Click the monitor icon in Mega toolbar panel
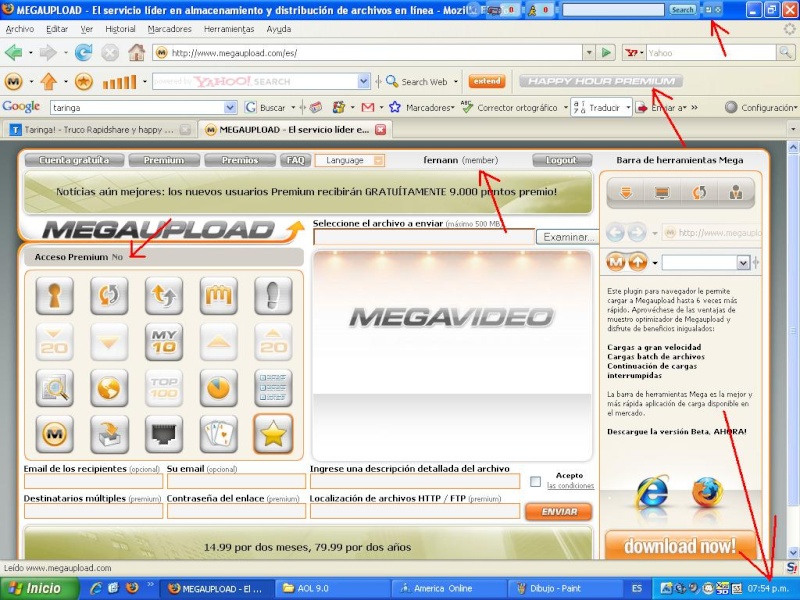Image resolution: width=800 pixels, height=600 pixels. point(662,193)
